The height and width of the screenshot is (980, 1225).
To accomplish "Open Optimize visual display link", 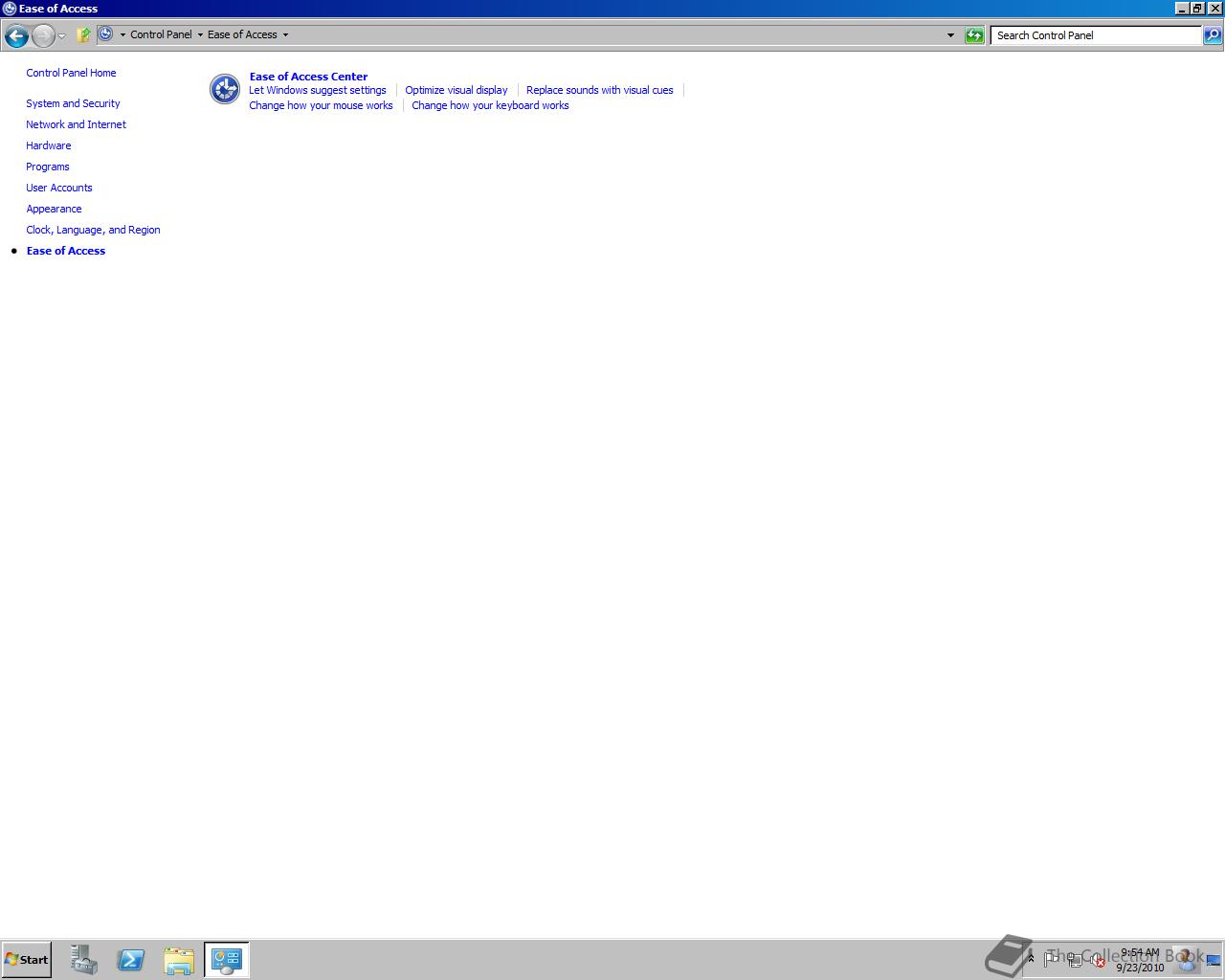I will [x=457, y=90].
